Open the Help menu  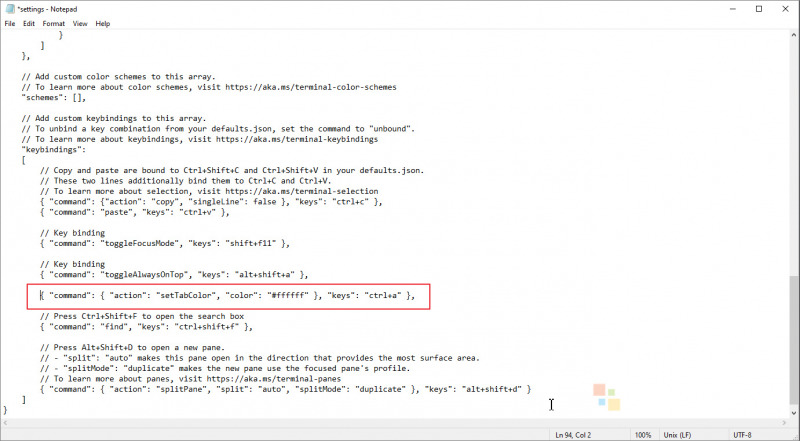[x=103, y=23]
